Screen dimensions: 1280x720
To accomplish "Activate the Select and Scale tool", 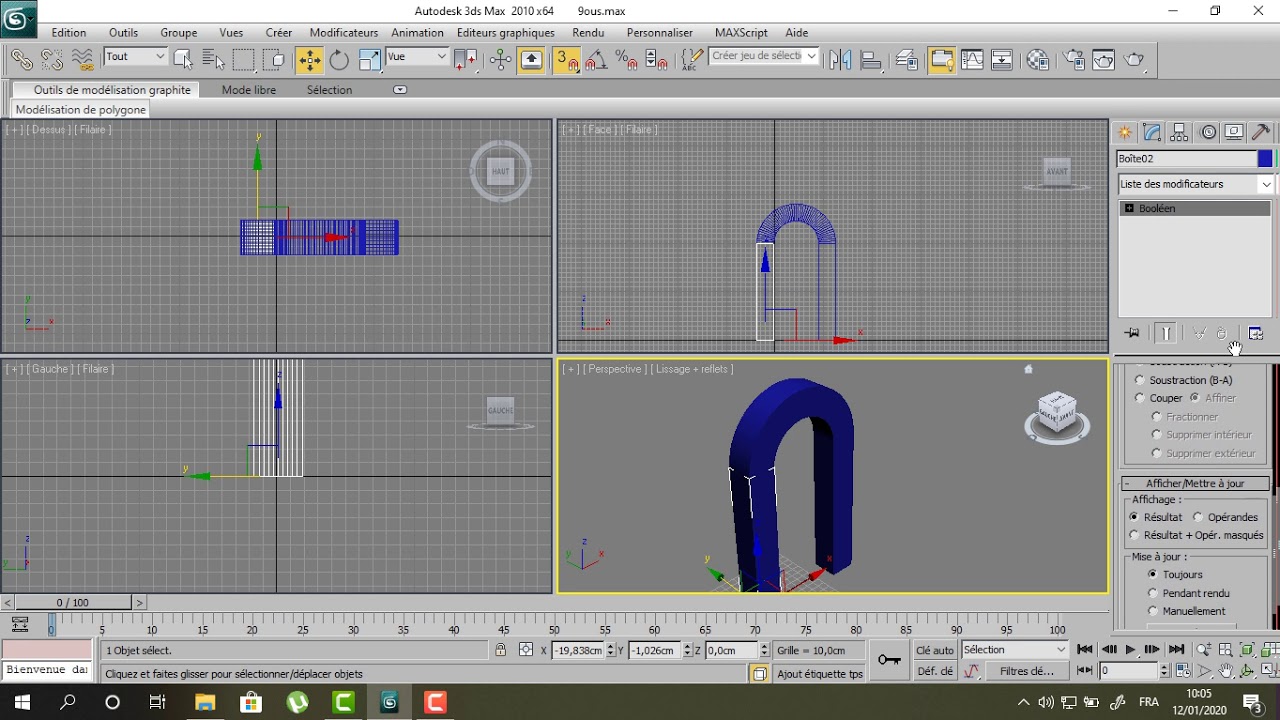I will (x=369, y=60).
